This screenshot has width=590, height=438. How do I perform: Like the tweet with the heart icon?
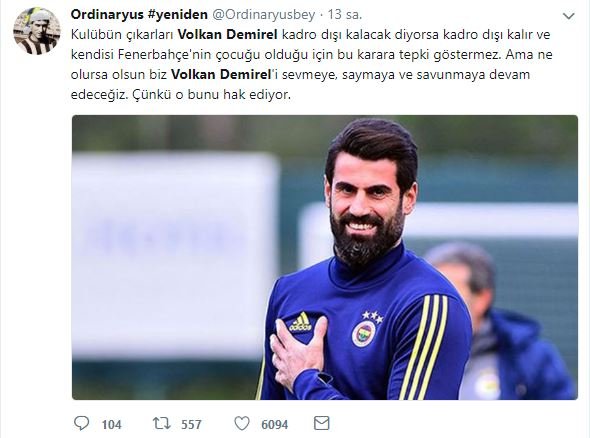(242, 423)
